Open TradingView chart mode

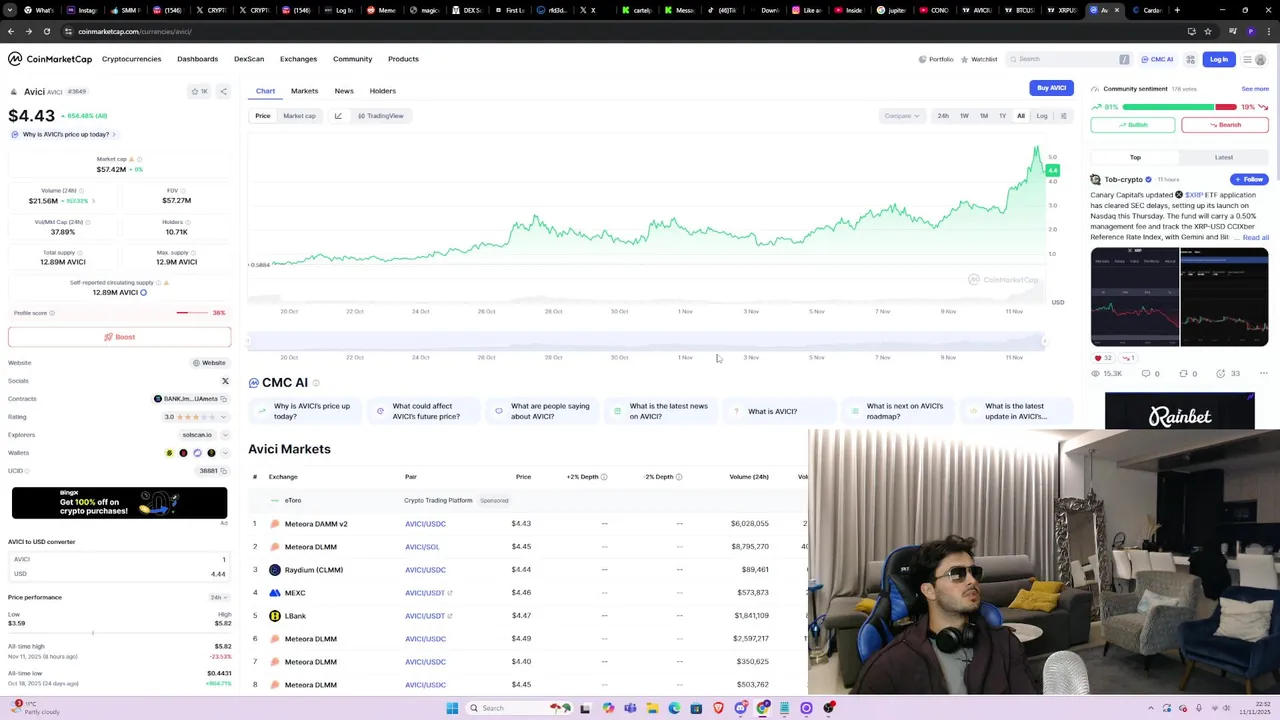[381, 116]
